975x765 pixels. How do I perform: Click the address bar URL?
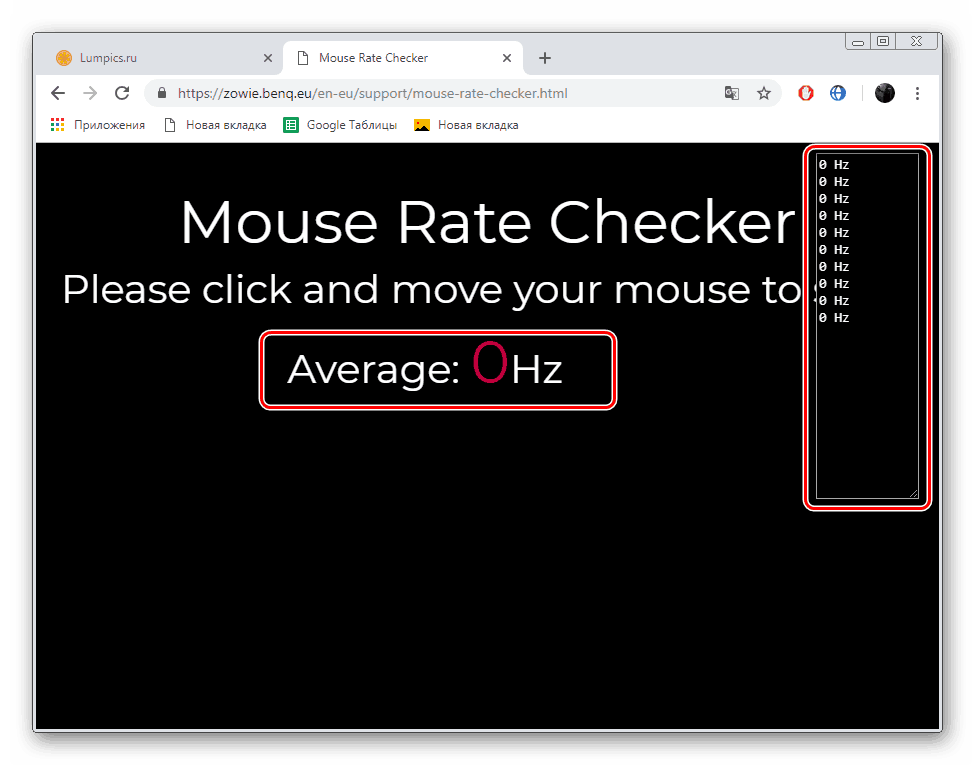[x=372, y=93]
